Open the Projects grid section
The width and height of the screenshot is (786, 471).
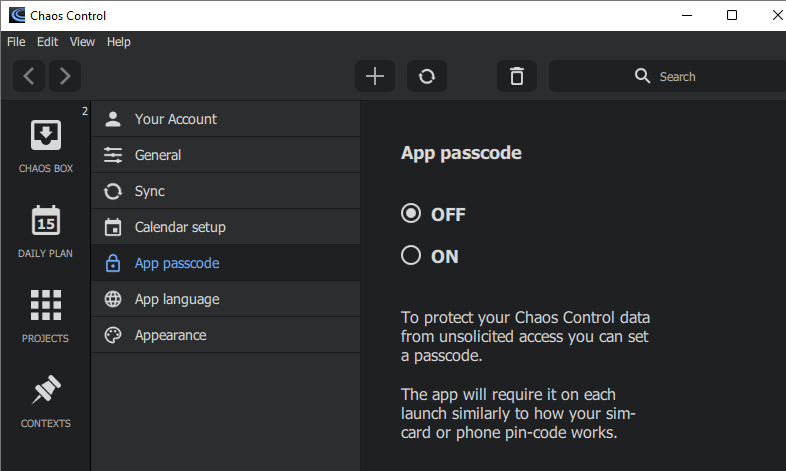point(46,316)
